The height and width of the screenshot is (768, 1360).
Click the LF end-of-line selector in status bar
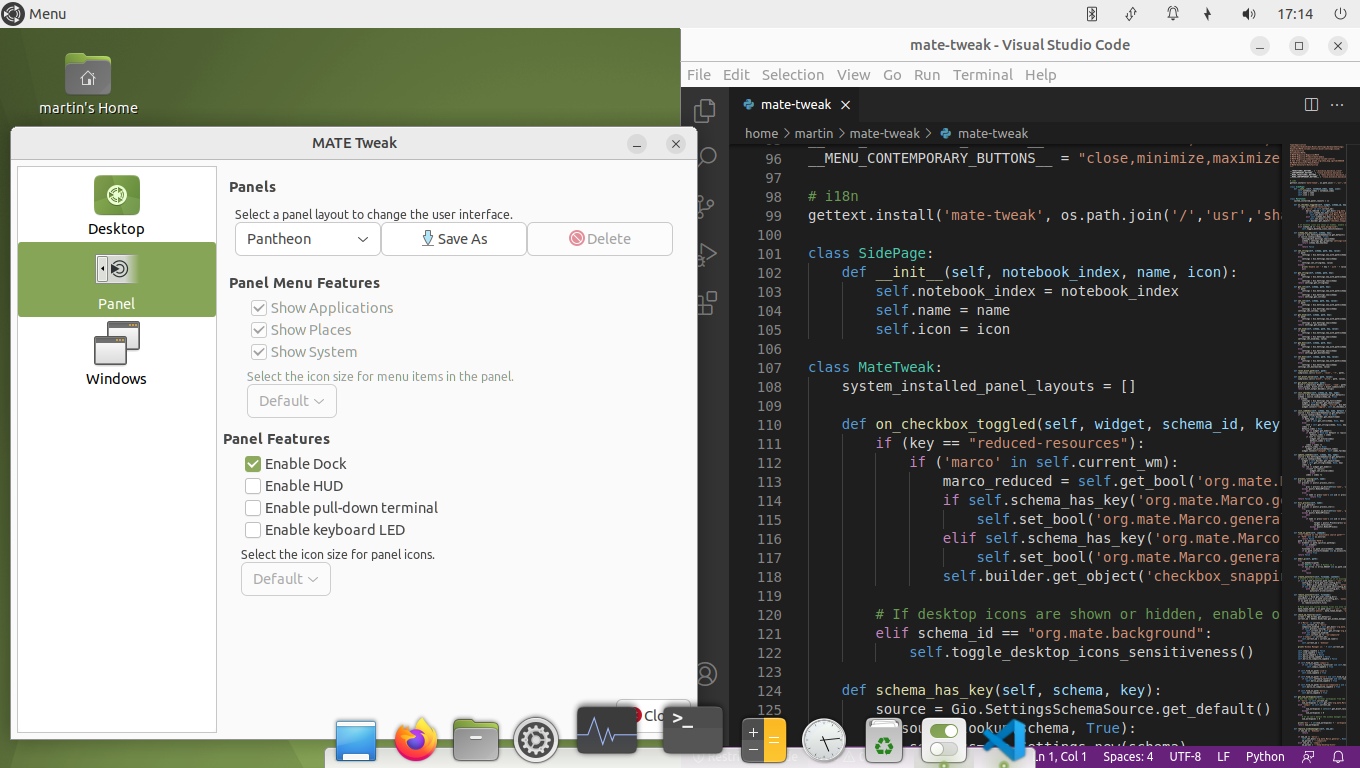[x=1223, y=757]
